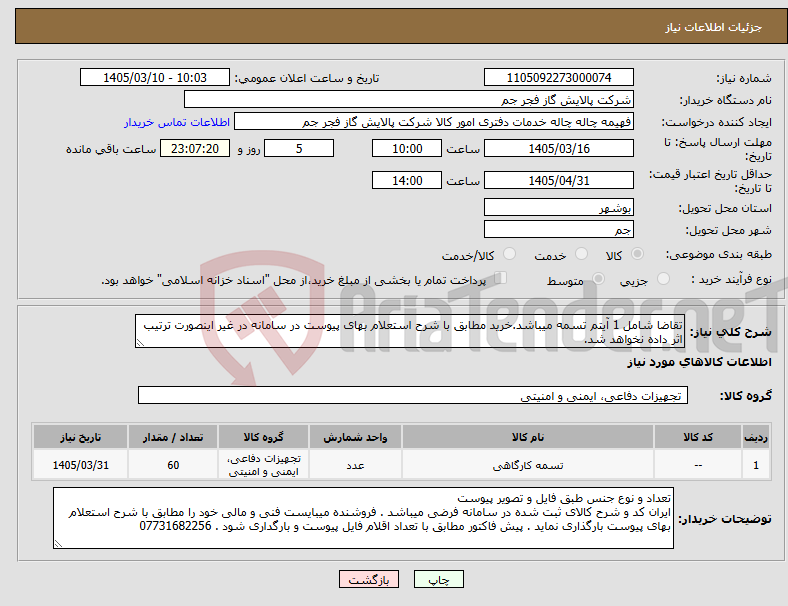Click the announcement date field 1405/03/10 - 10:03
Screen dimensions: 788x606
click(x=155, y=77)
